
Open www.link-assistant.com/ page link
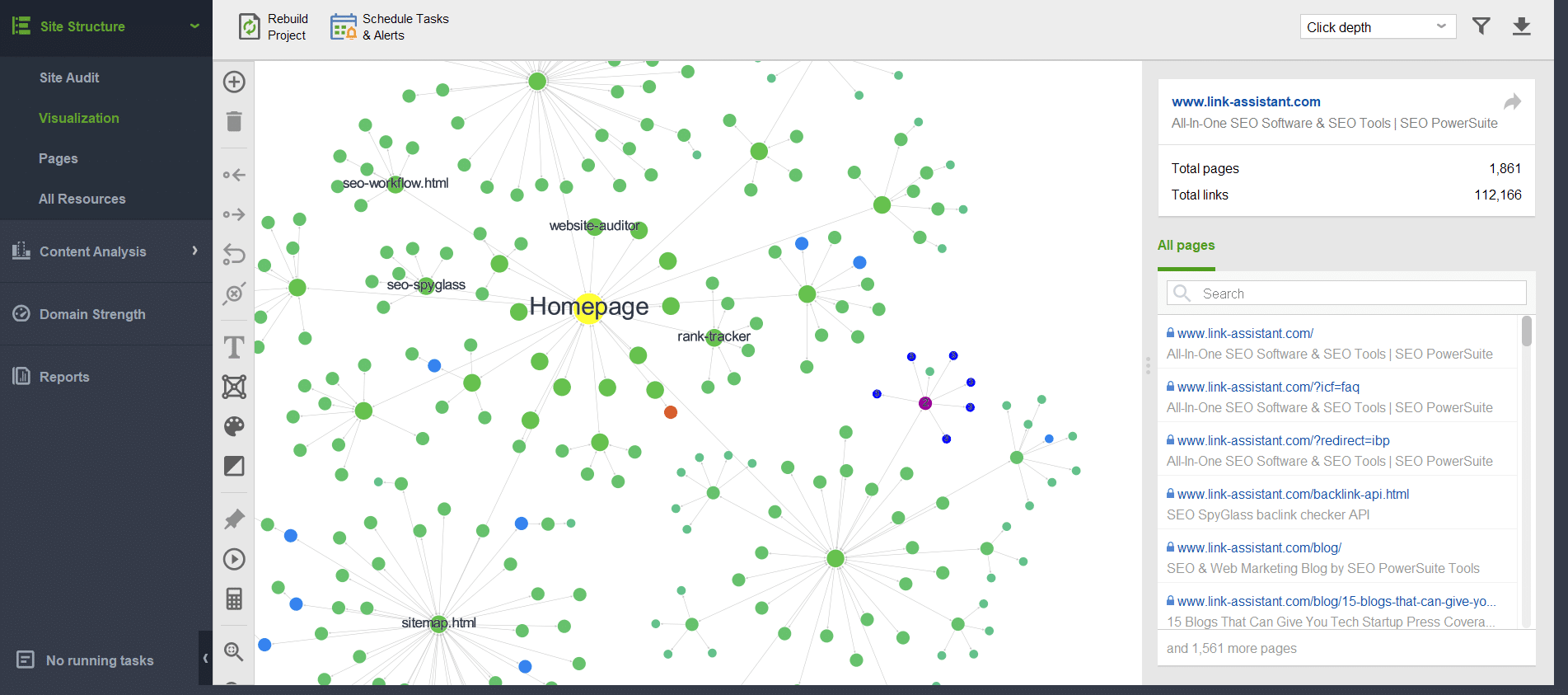pyautogui.click(x=1245, y=334)
